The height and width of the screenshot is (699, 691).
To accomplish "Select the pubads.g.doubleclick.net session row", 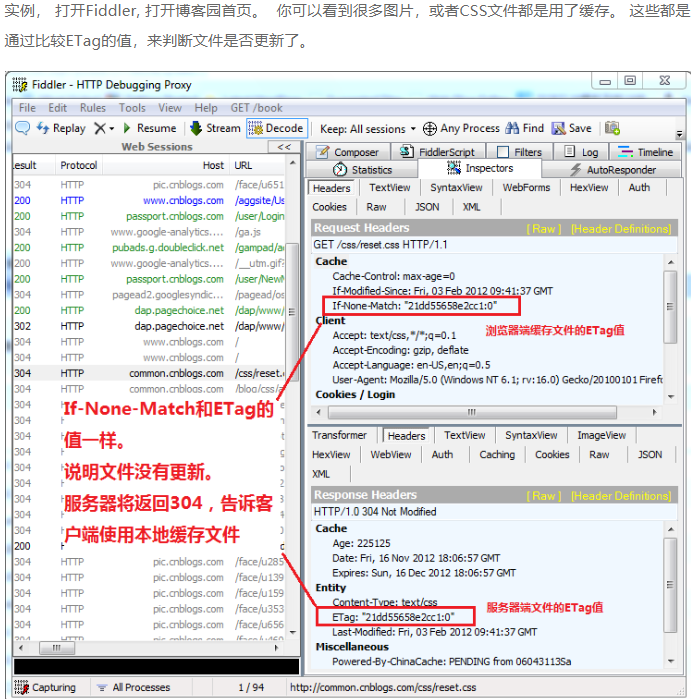I will click(149, 247).
